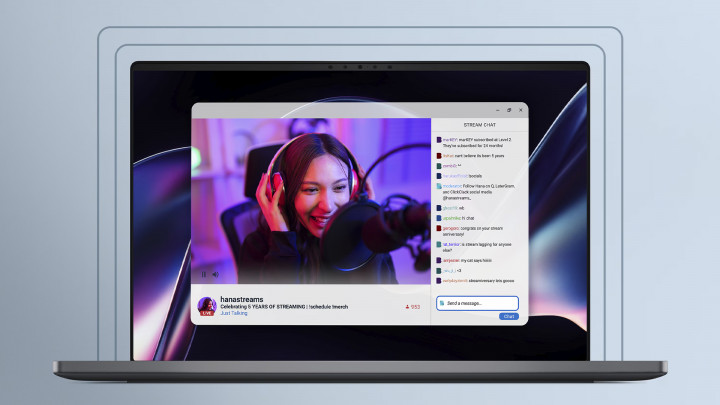Open the Just Talking category link
This screenshot has width=720, height=405.
click(234, 313)
